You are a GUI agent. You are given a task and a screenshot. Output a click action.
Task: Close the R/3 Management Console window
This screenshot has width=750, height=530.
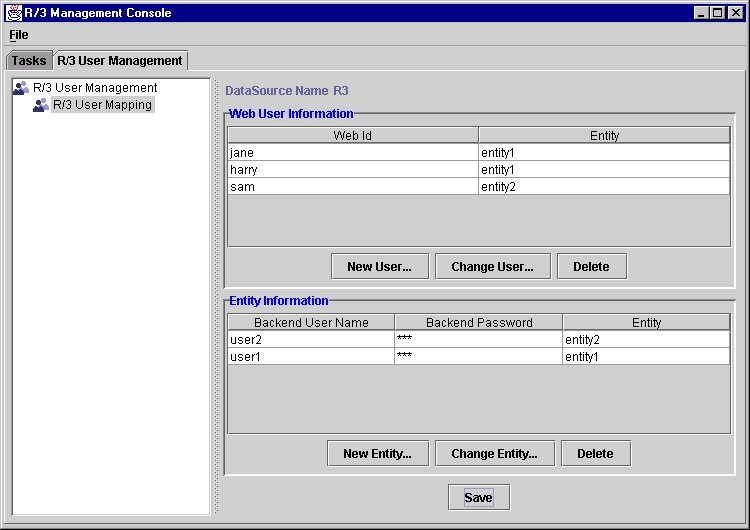pyautogui.click(x=736, y=13)
